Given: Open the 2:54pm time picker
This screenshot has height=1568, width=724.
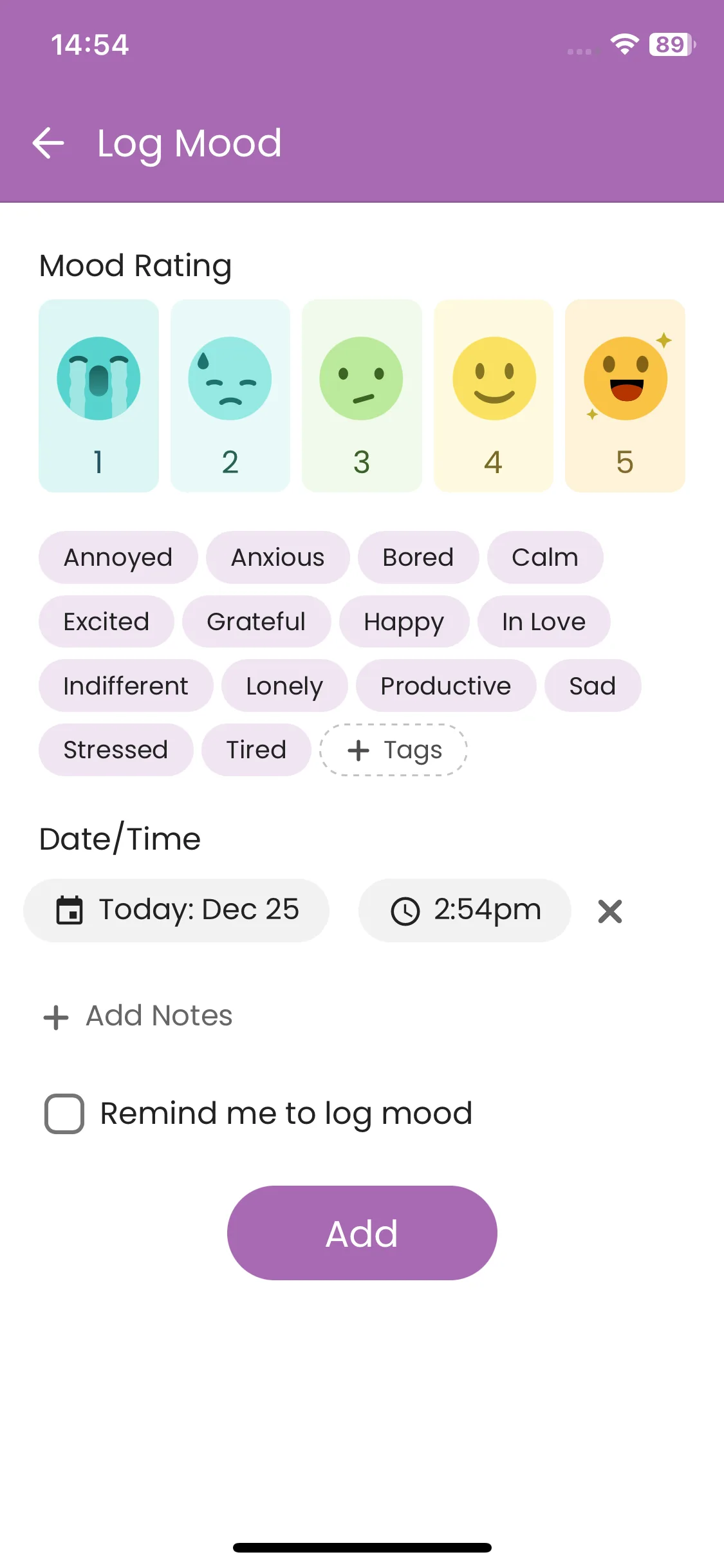Looking at the screenshot, I should point(465,910).
